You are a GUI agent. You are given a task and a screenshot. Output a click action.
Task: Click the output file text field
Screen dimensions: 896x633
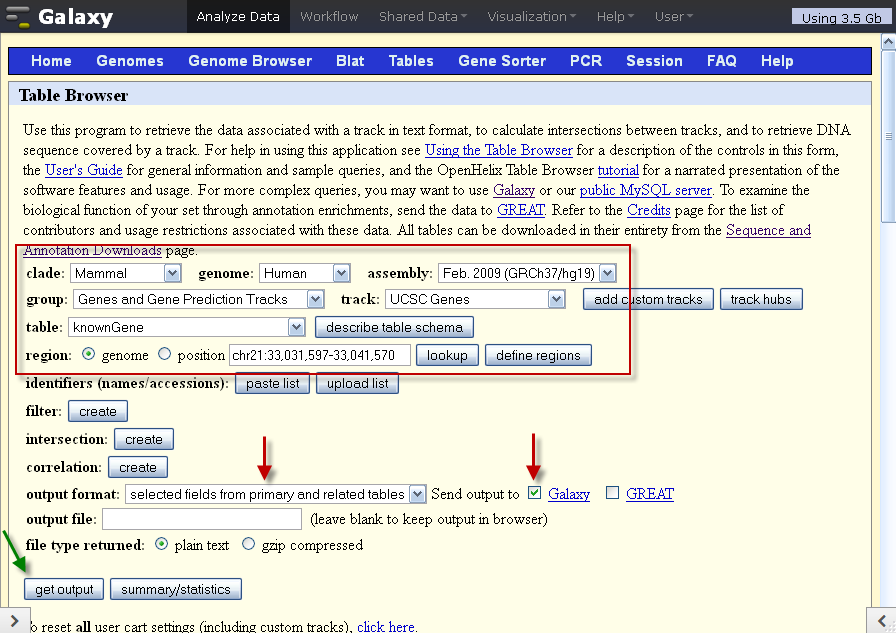point(202,519)
